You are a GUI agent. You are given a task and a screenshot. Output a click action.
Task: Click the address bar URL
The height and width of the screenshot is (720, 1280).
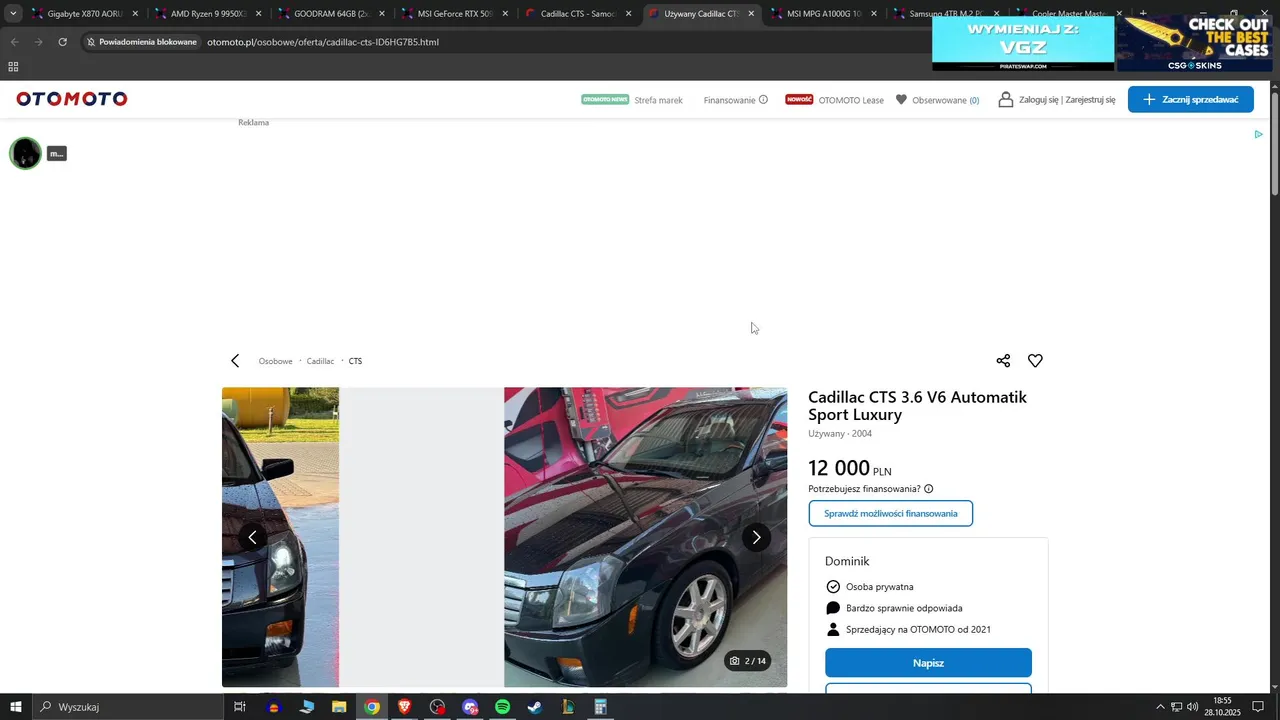coord(323,42)
